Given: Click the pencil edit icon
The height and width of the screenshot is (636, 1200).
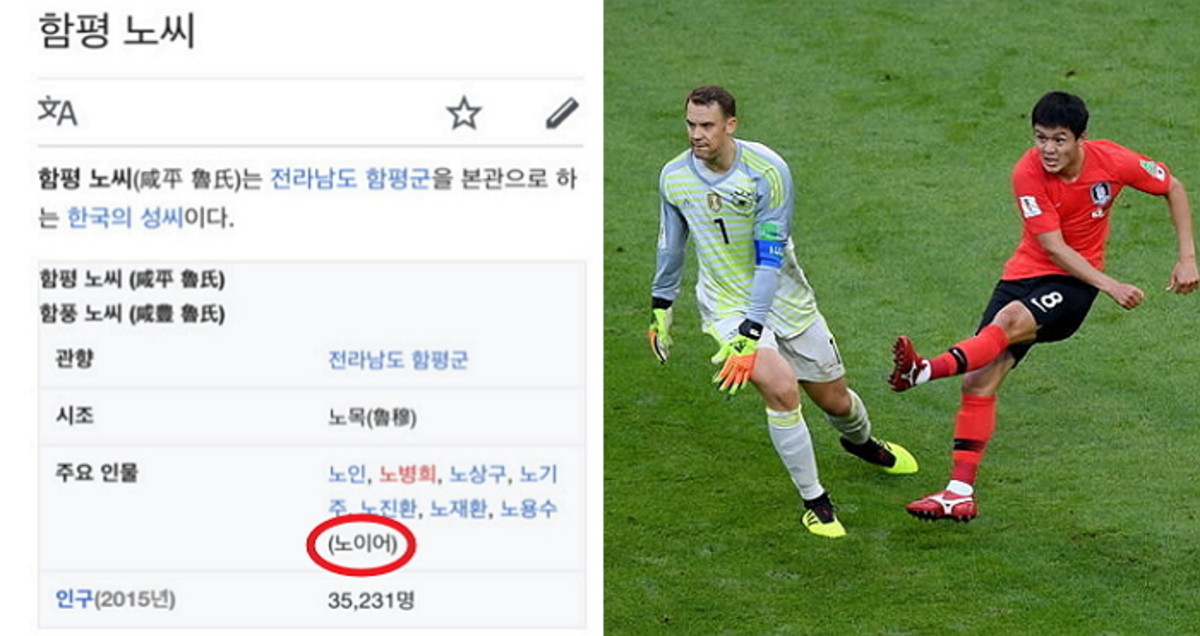Looking at the screenshot, I should (562, 113).
